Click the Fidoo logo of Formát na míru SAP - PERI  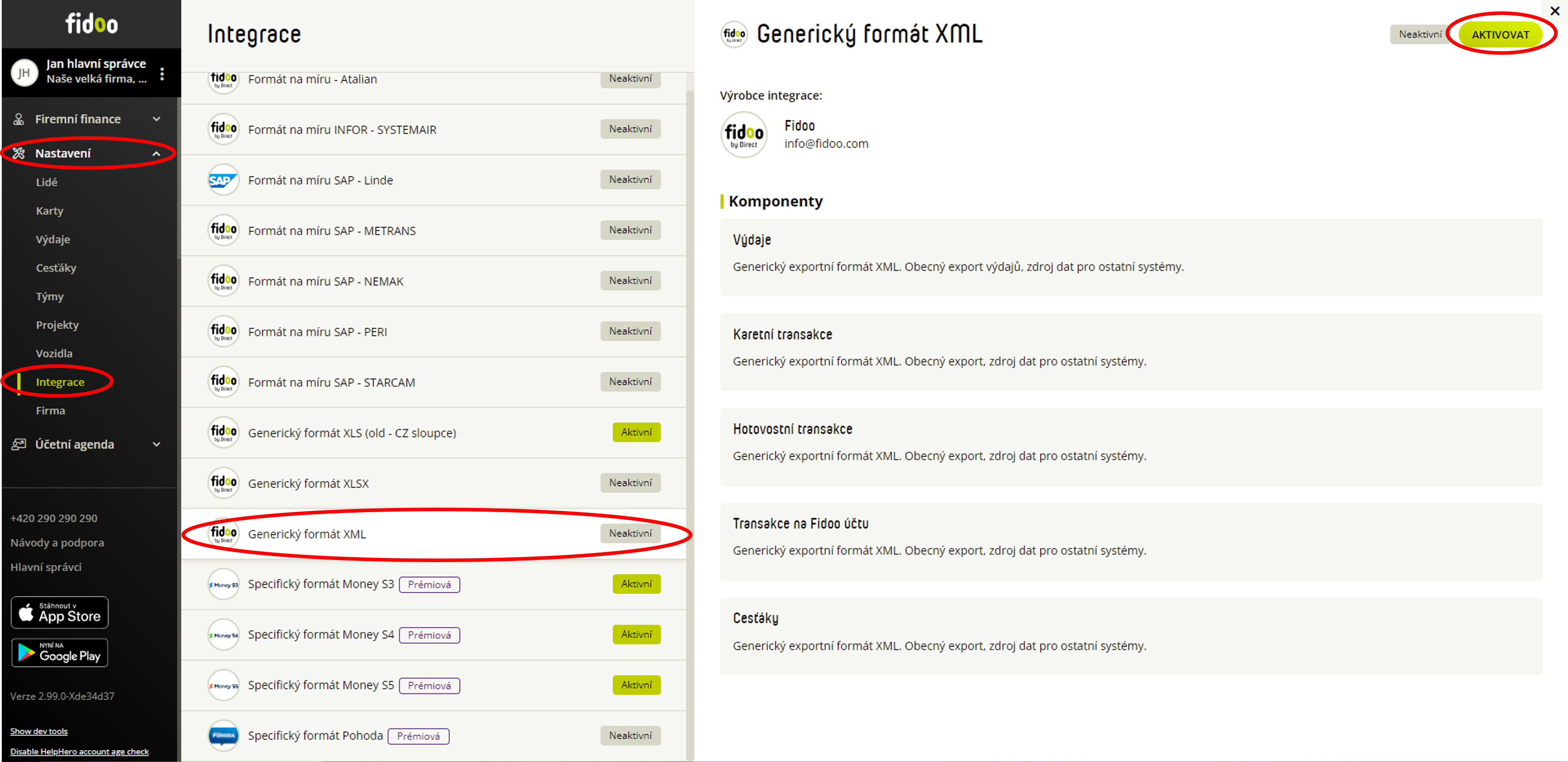(224, 332)
